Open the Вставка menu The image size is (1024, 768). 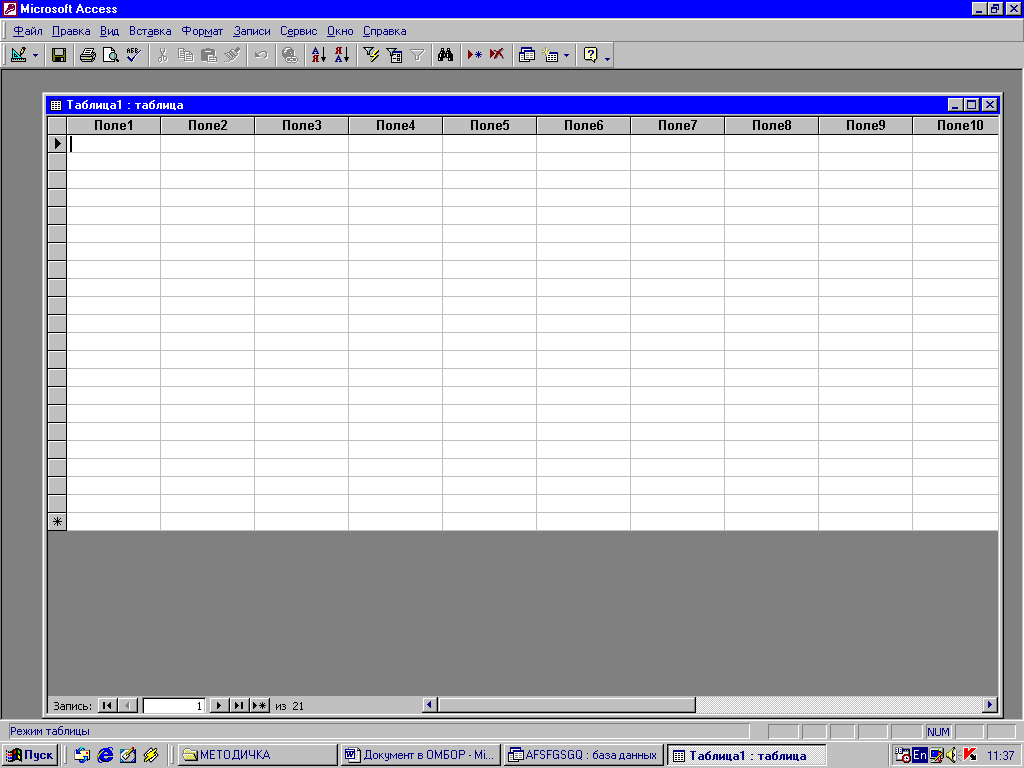click(x=150, y=31)
